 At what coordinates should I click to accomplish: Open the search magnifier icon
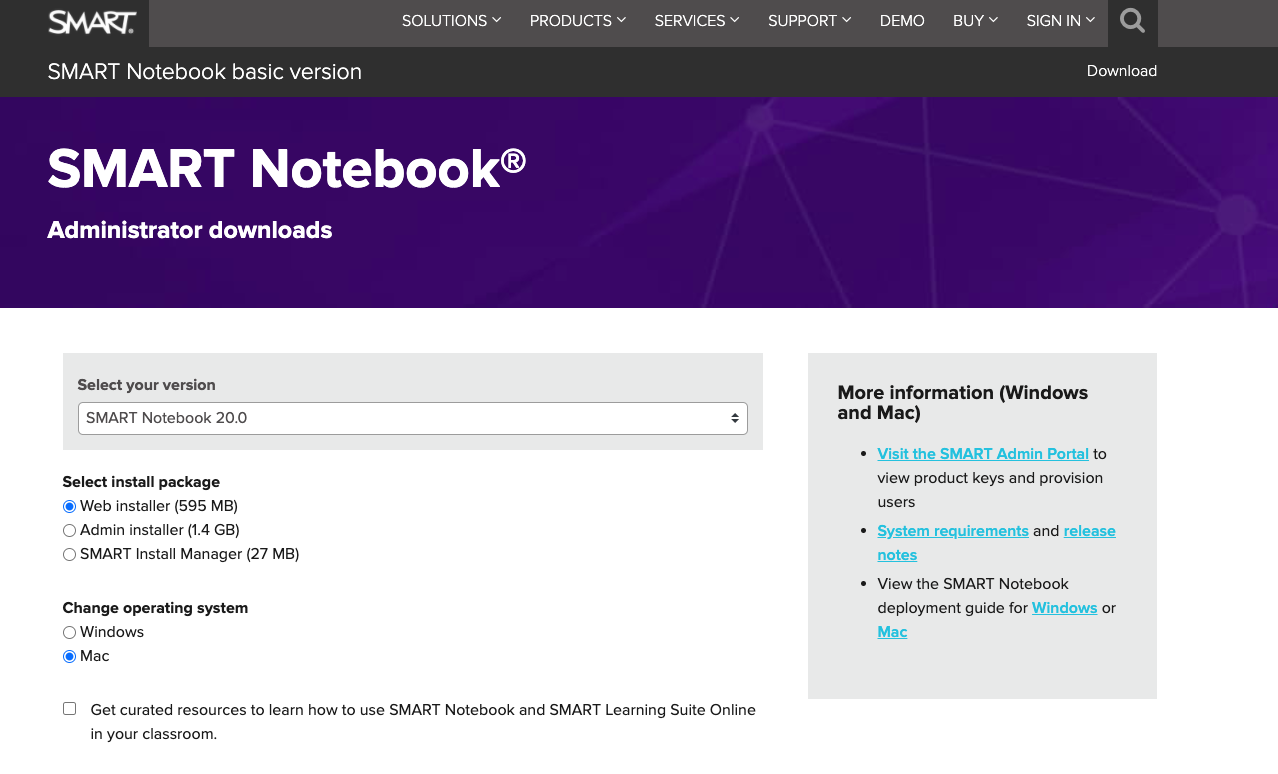pyautogui.click(x=1132, y=21)
